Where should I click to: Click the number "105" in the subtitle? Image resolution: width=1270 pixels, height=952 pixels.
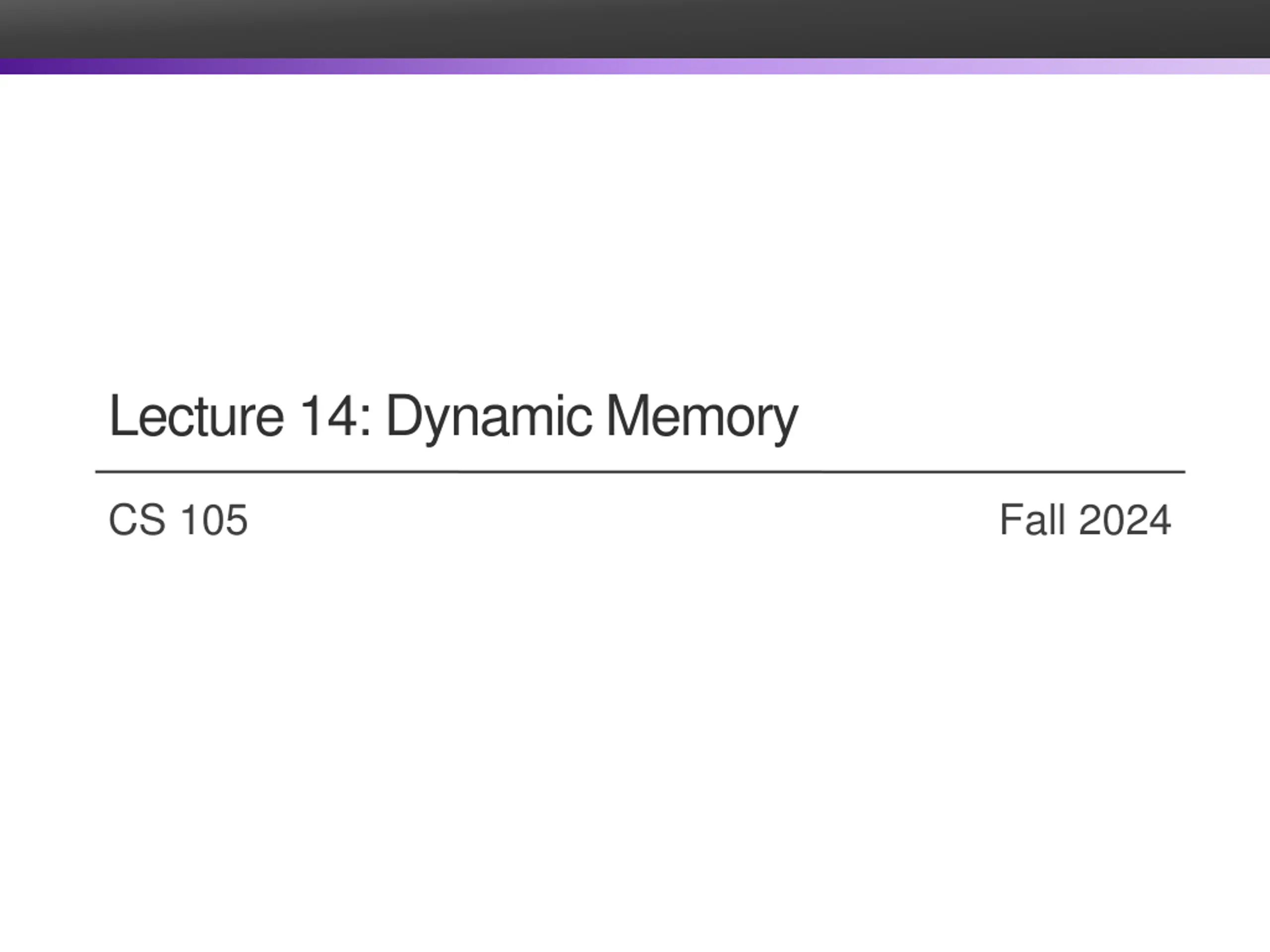(x=214, y=520)
